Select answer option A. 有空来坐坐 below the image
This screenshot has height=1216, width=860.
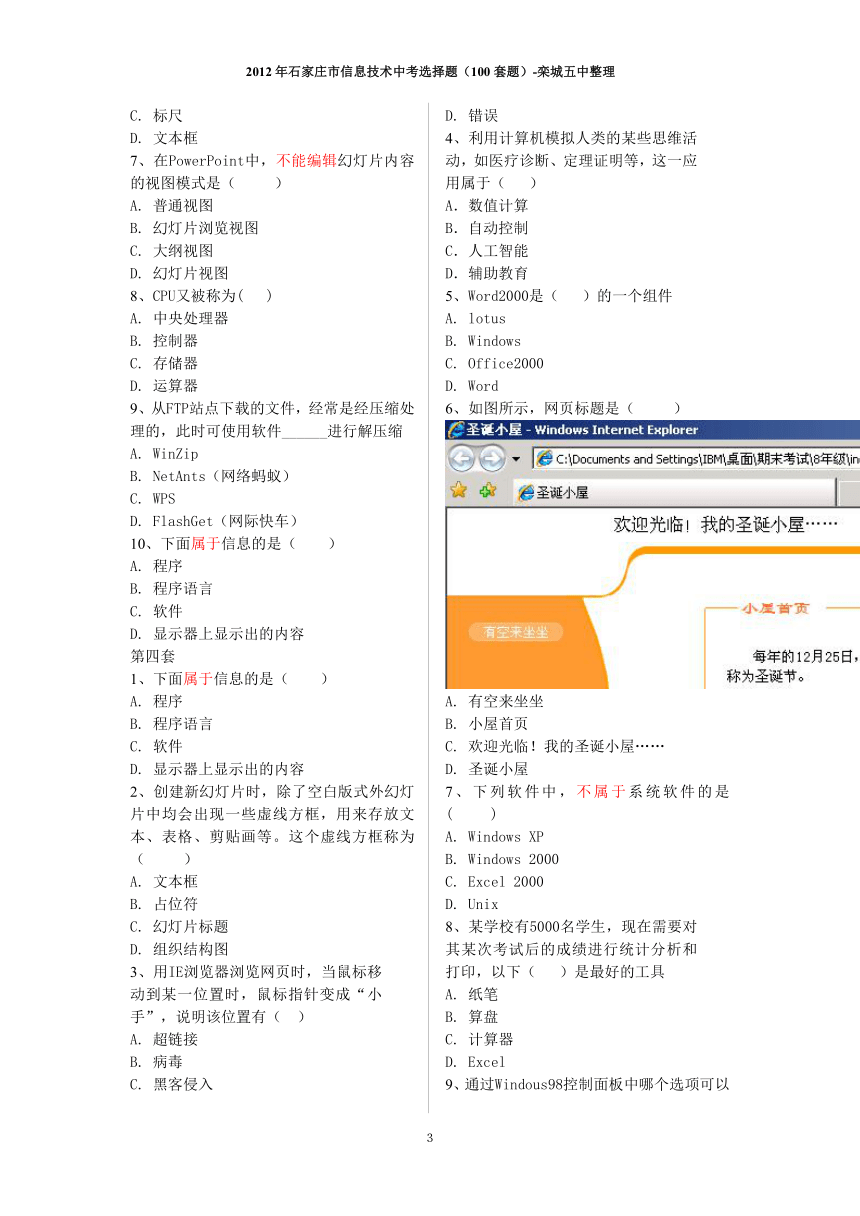click(x=495, y=701)
